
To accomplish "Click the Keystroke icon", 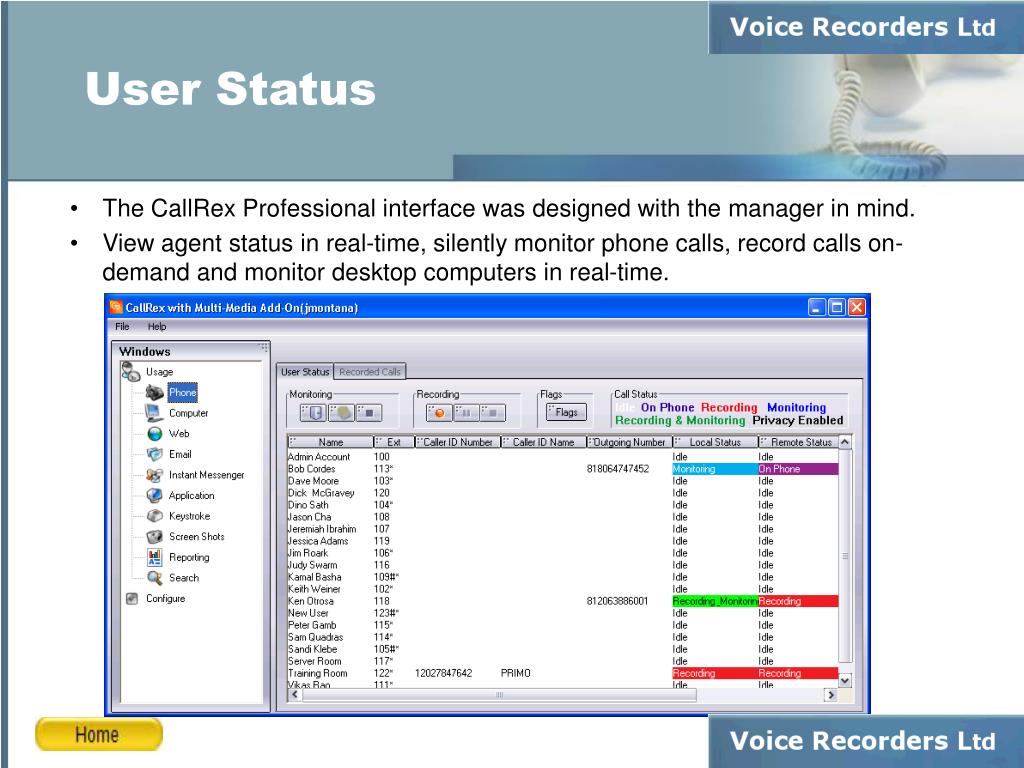I will click(155, 516).
